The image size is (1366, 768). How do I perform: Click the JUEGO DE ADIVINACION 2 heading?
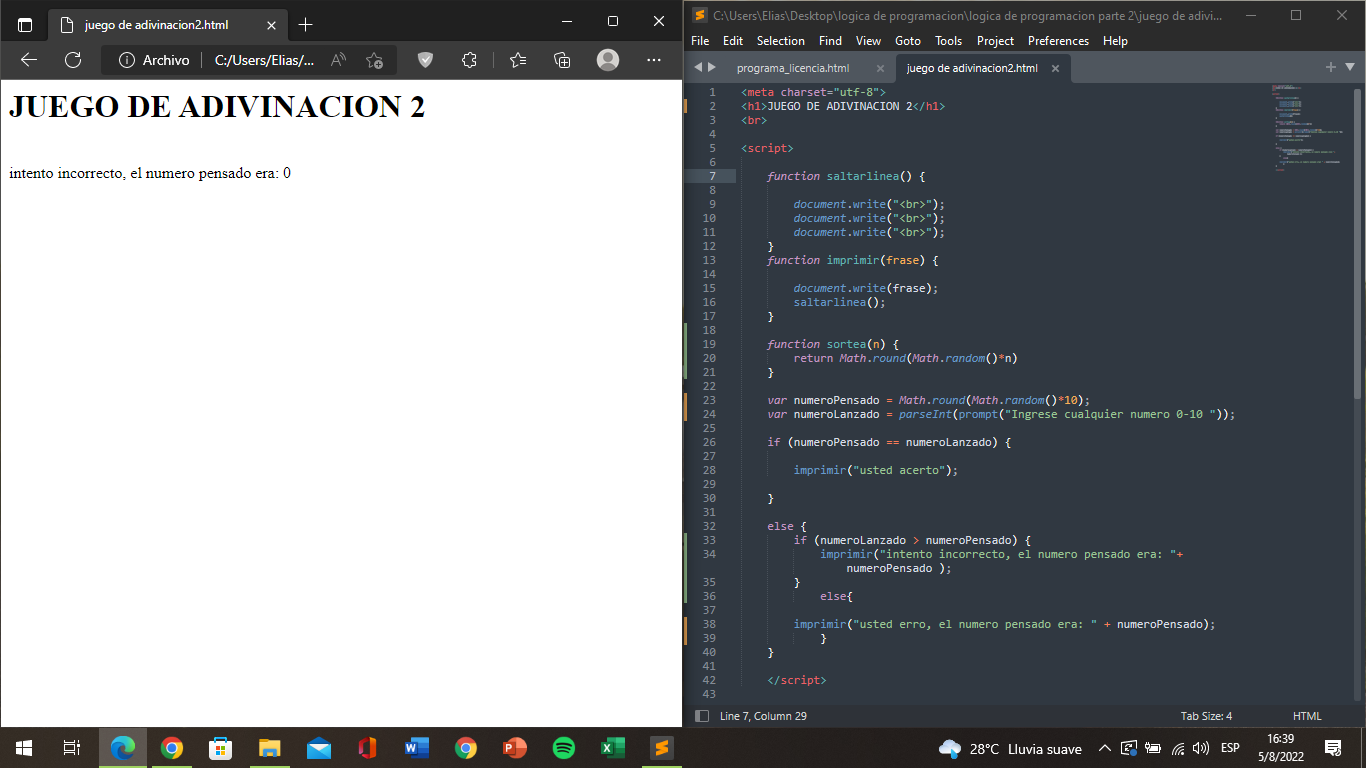(217, 106)
